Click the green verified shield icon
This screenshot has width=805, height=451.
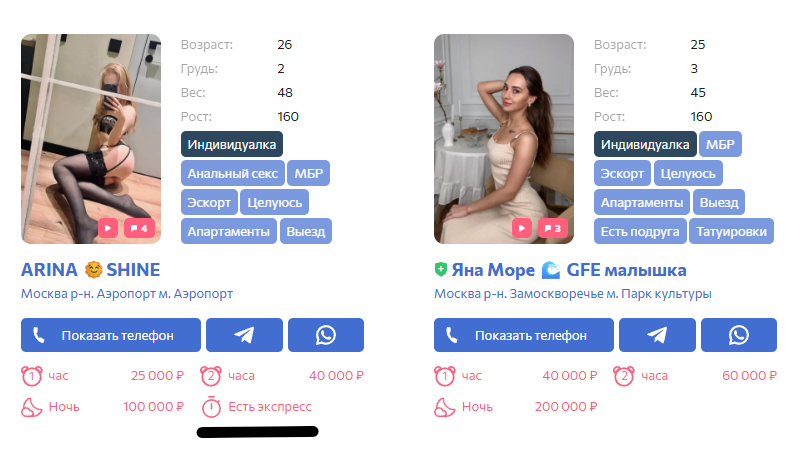[440, 270]
